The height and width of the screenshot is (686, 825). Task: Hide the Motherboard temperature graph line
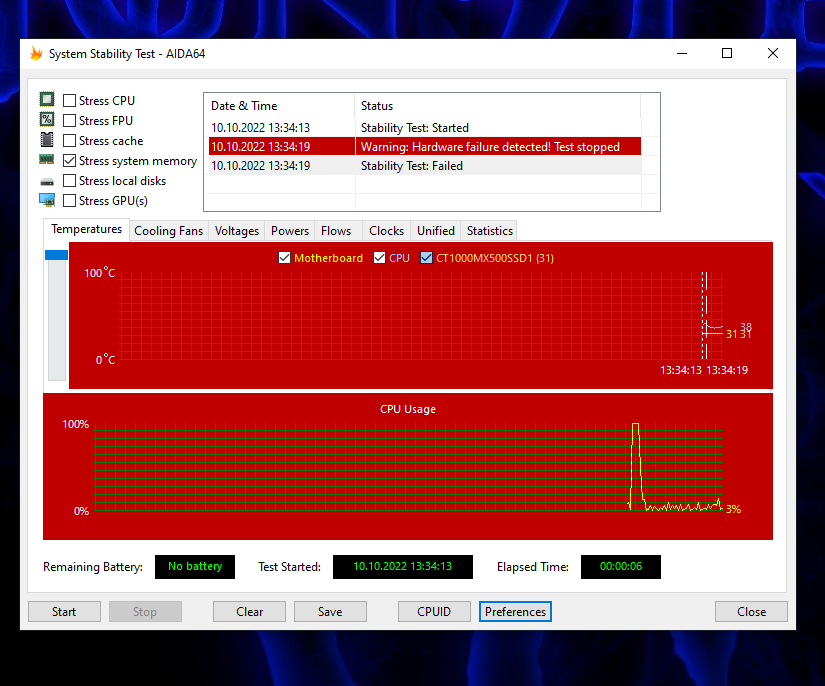(284, 258)
